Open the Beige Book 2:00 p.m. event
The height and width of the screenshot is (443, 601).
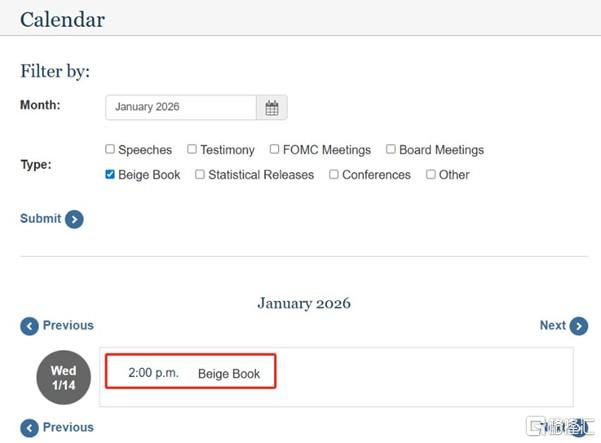[190, 371]
